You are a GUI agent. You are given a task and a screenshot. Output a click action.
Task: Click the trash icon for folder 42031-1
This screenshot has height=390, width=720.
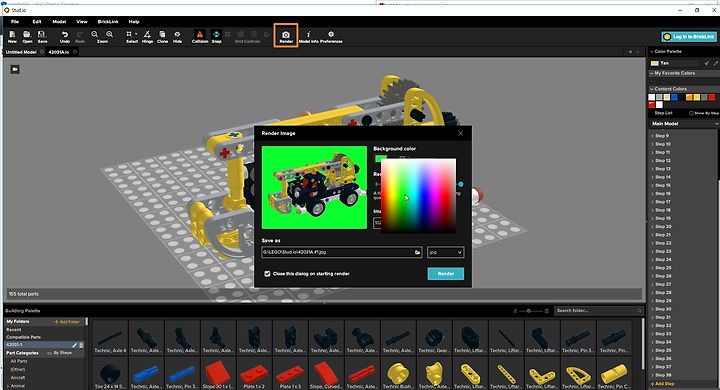(81, 345)
